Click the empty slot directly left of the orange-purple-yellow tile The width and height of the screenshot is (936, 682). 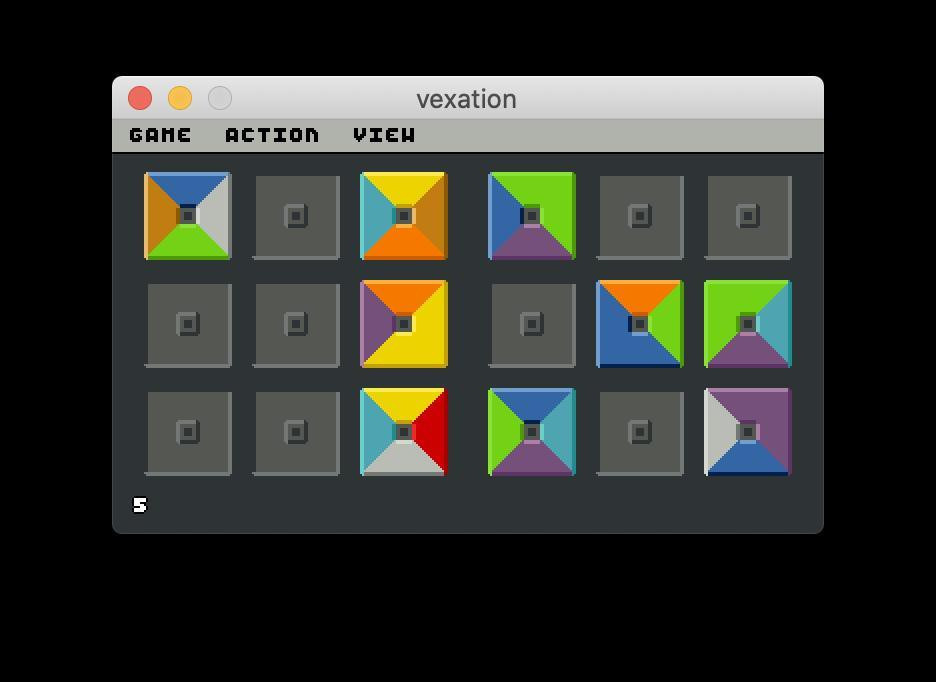point(296,324)
